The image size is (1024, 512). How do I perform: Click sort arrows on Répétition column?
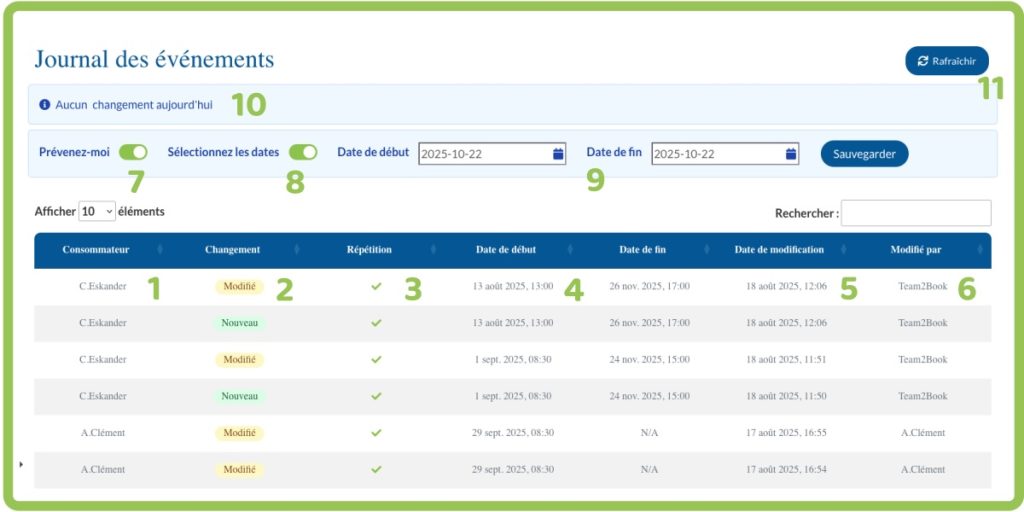(x=432, y=250)
